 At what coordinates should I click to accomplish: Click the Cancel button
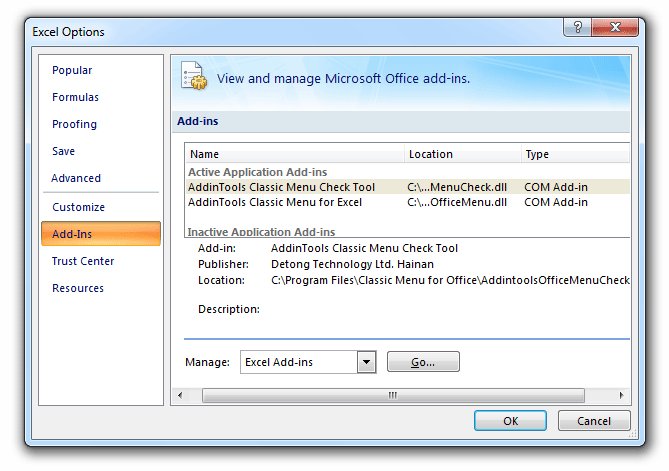594,421
